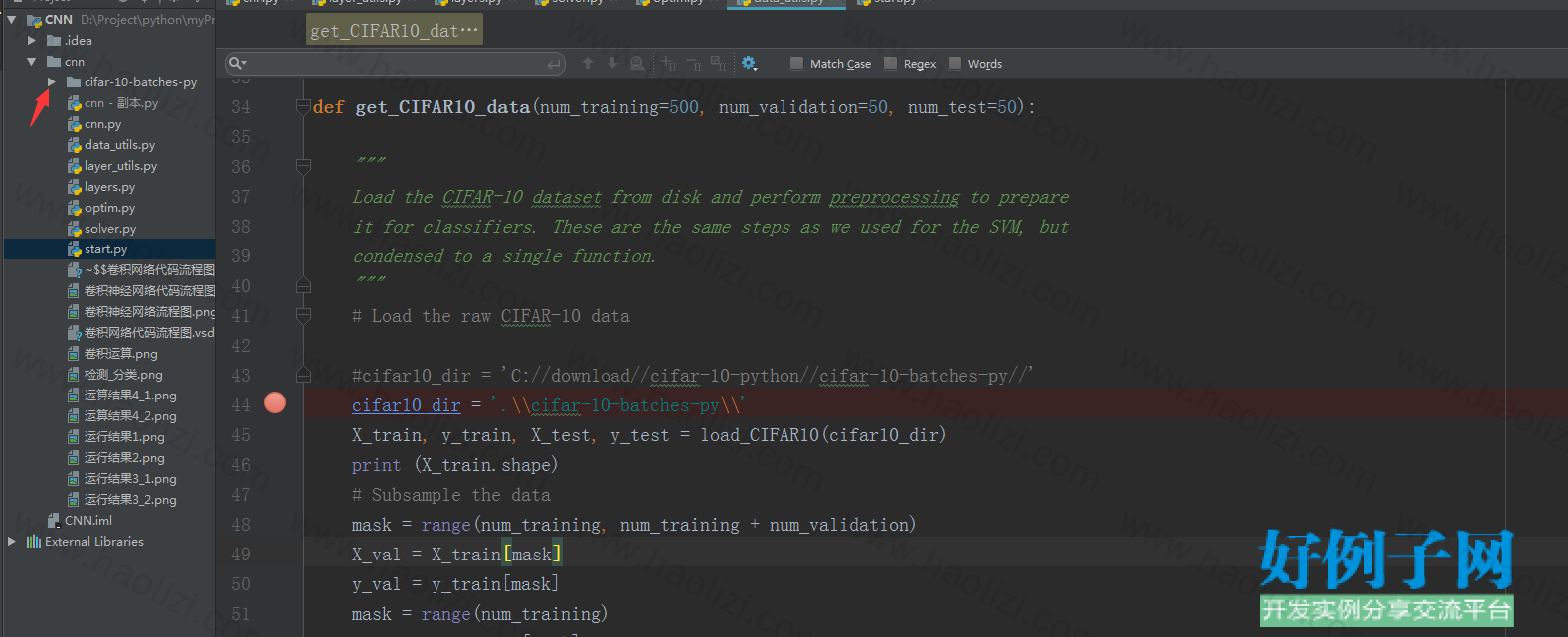
Task: Fold the get_CIFAR10_data function at line 34
Action: 304,106
